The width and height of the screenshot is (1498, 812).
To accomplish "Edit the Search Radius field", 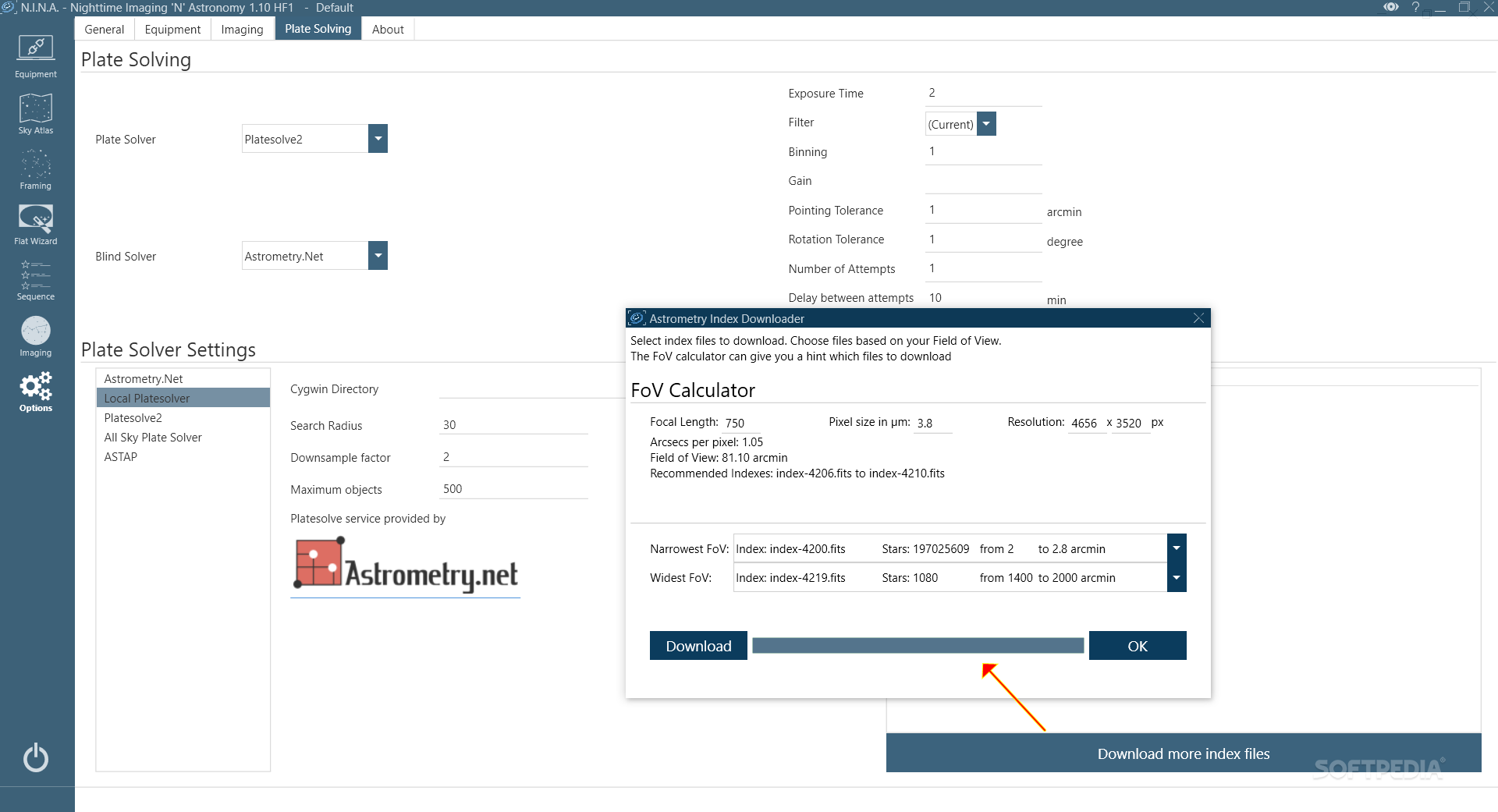I will (x=513, y=425).
